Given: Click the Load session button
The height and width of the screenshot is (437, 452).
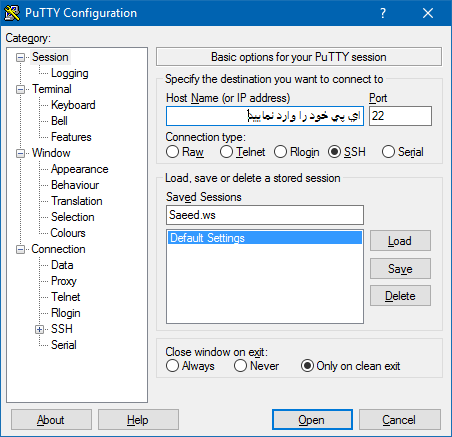Looking at the screenshot, I should [400, 241].
